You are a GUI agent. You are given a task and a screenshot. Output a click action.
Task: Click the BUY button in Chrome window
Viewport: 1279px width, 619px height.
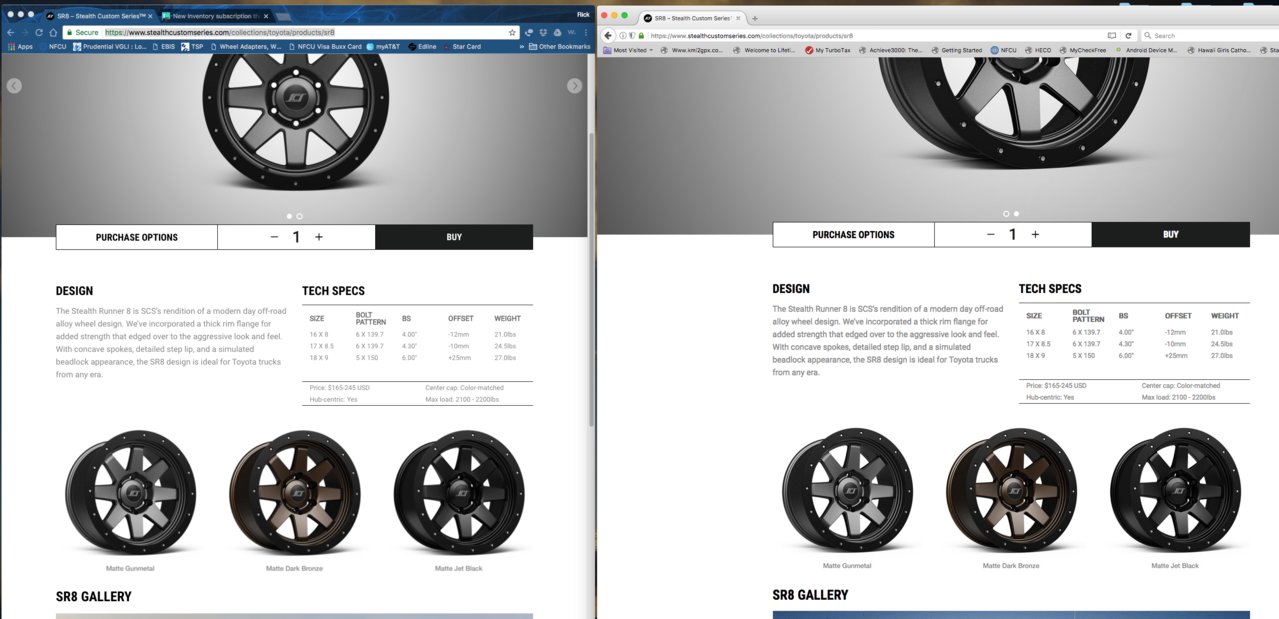tap(454, 237)
